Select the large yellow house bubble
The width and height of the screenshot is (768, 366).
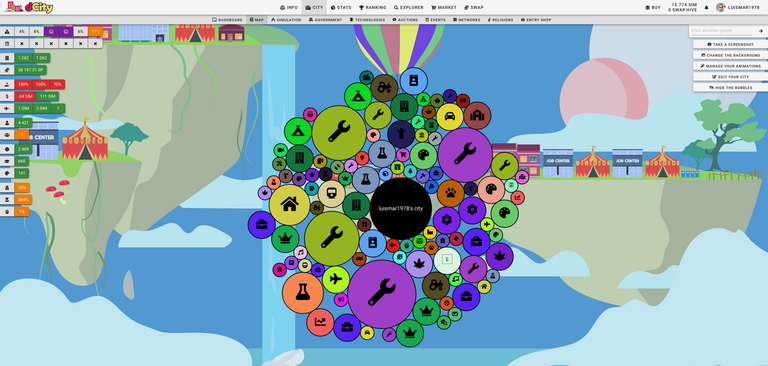coord(289,205)
